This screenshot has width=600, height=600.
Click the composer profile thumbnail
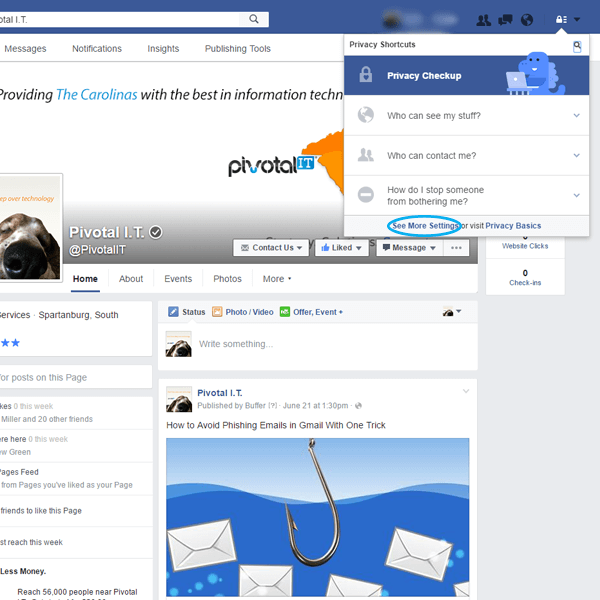pos(178,344)
